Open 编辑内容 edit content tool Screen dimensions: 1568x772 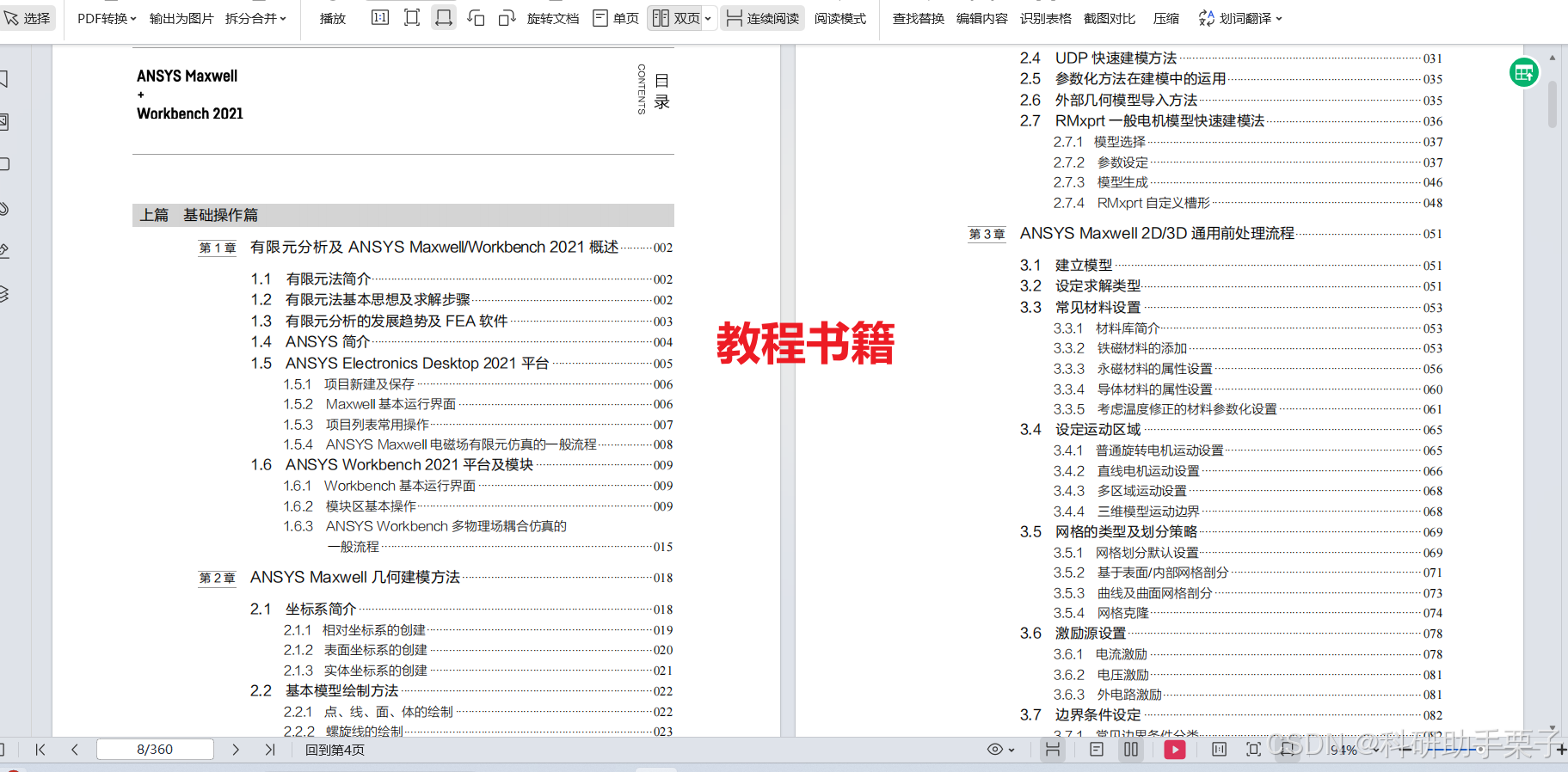(982, 18)
